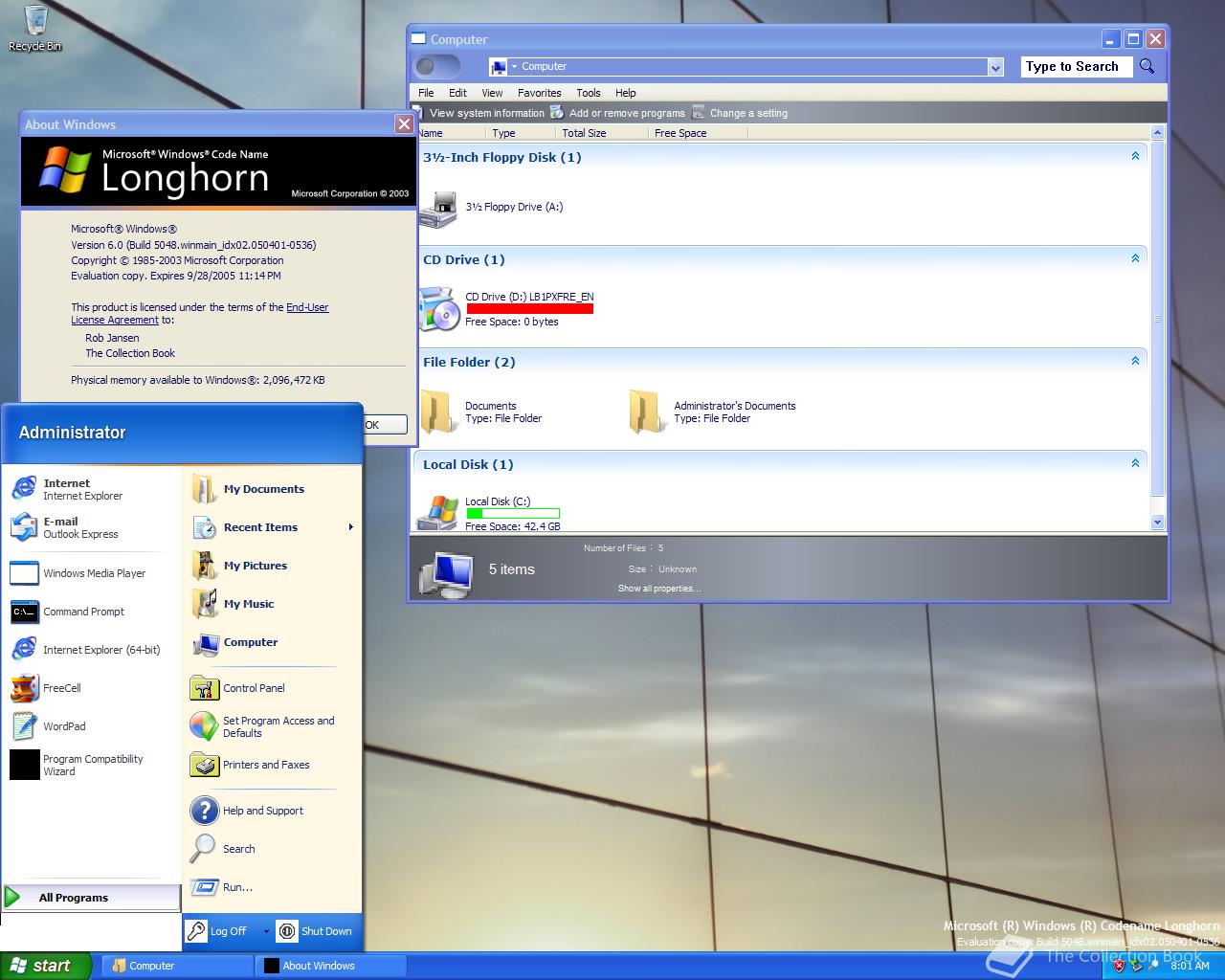
Task: Collapse the File Folder group
Action: pyautogui.click(x=1135, y=361)
